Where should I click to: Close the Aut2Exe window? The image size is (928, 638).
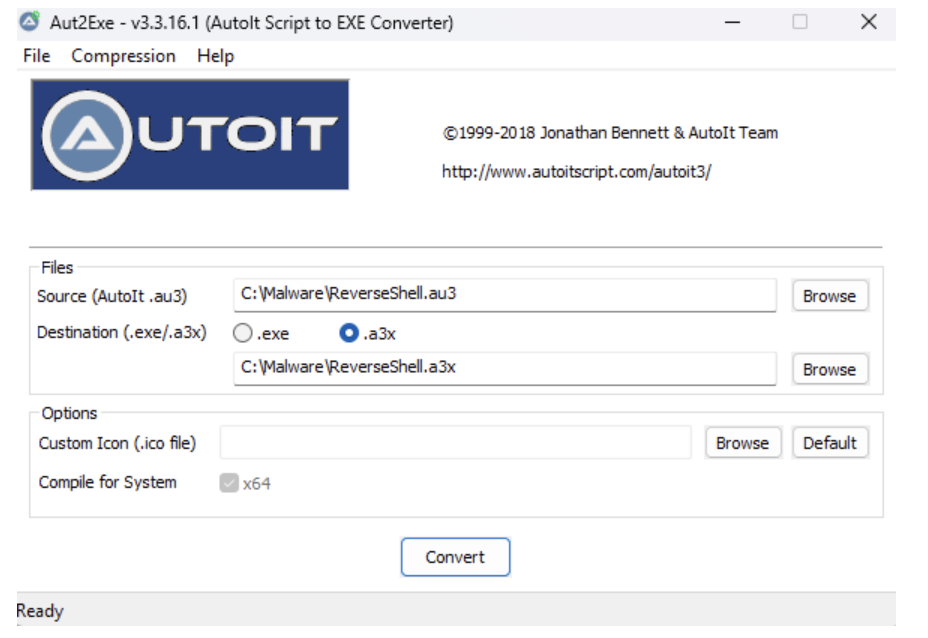[868, 22]
